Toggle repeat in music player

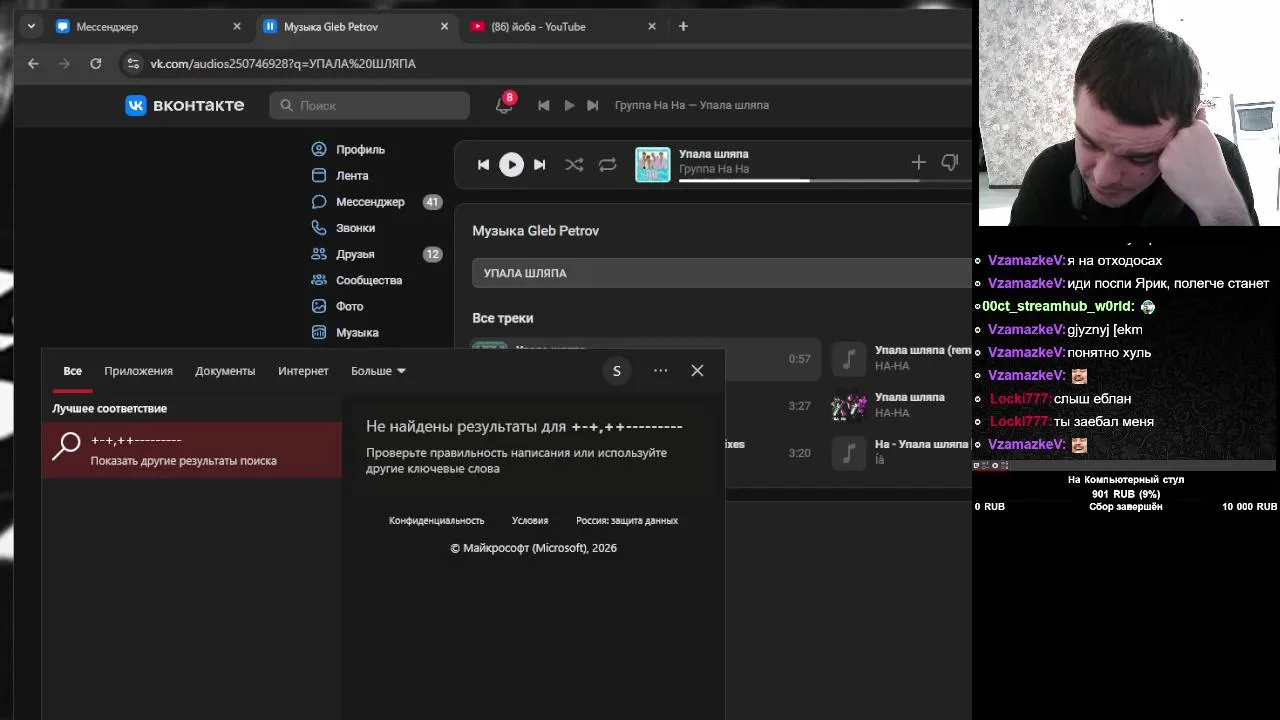pyautogui.click(x=607, y=164)
